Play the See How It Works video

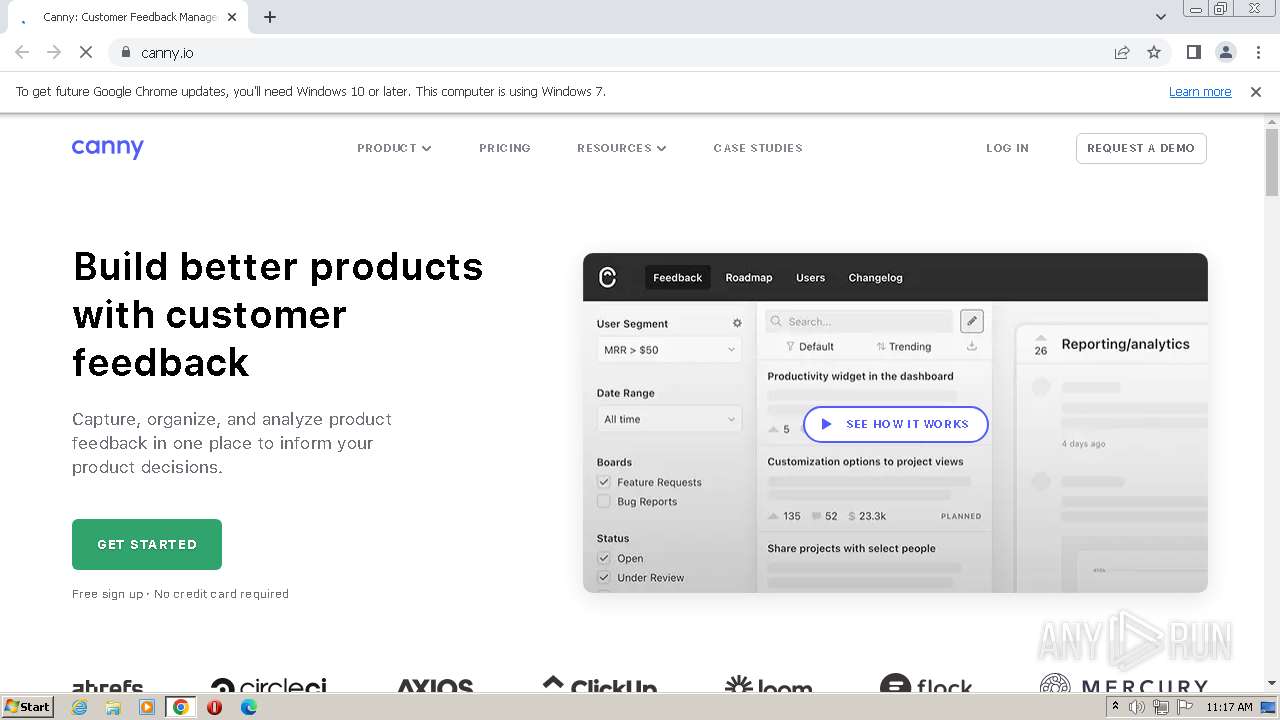click(x=895, y=424)
